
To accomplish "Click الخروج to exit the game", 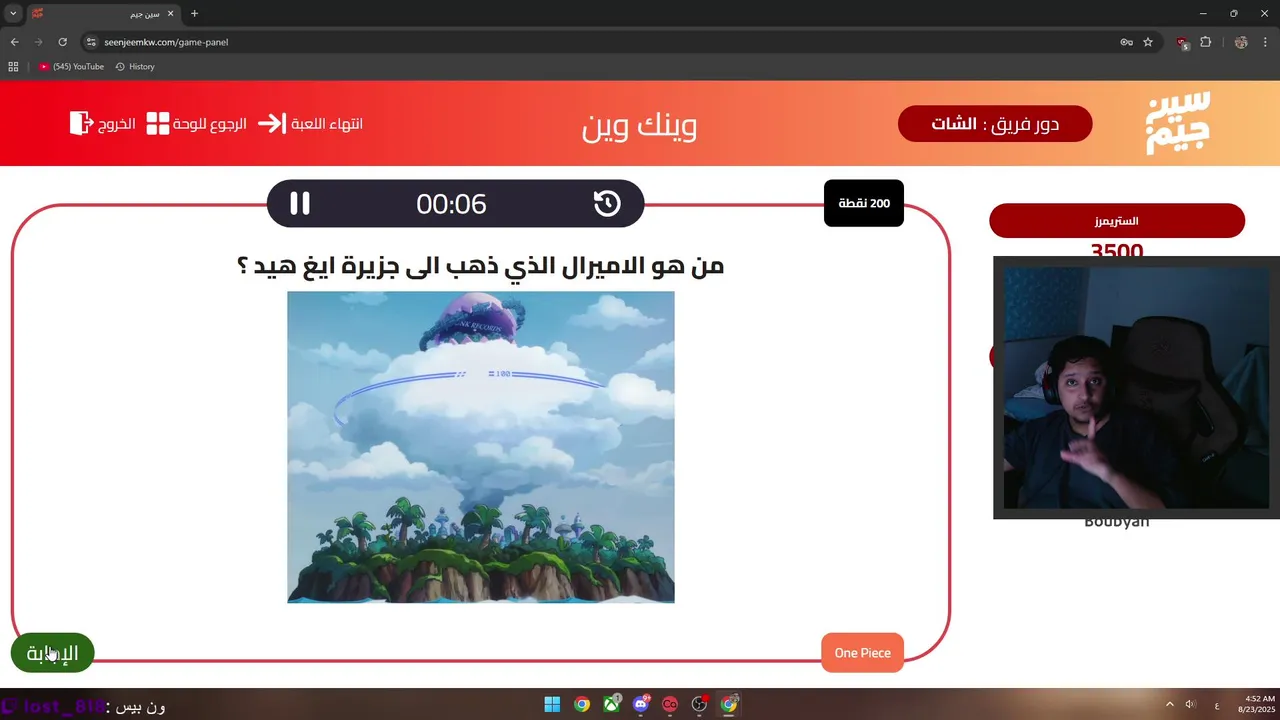I will (117, 124).
